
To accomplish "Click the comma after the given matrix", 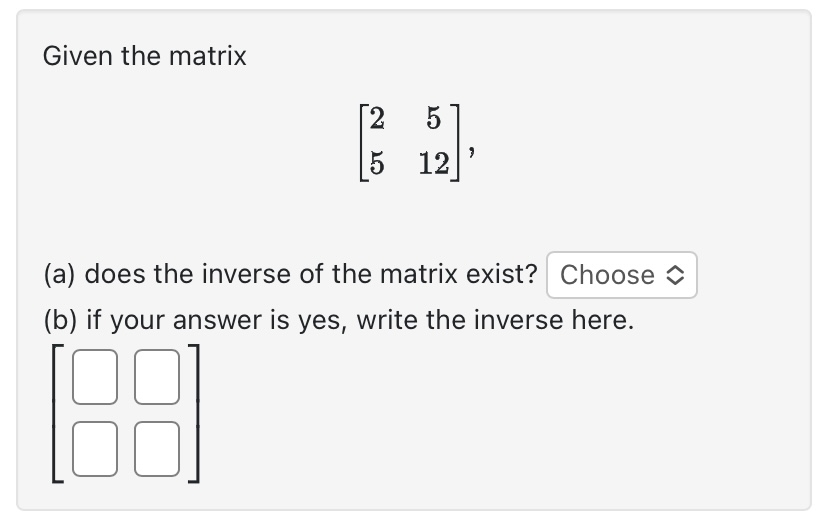I will [x=471, y=152].
